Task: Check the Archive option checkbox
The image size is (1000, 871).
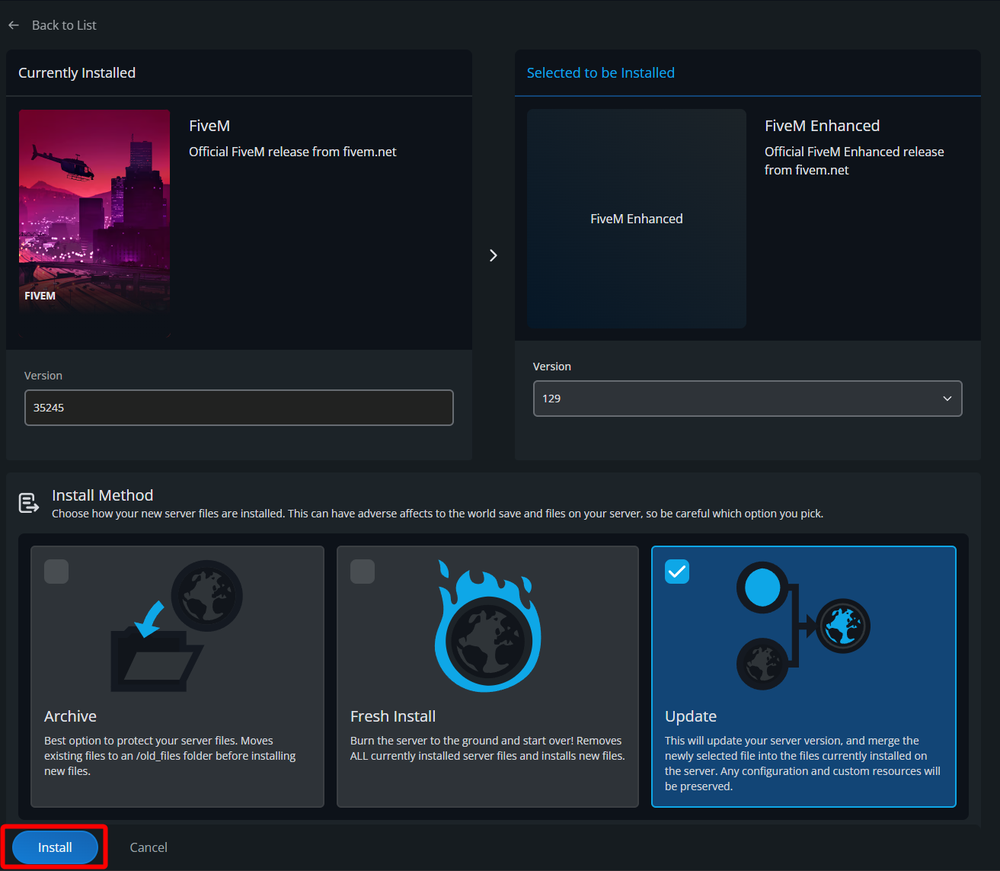Action: 56,571
